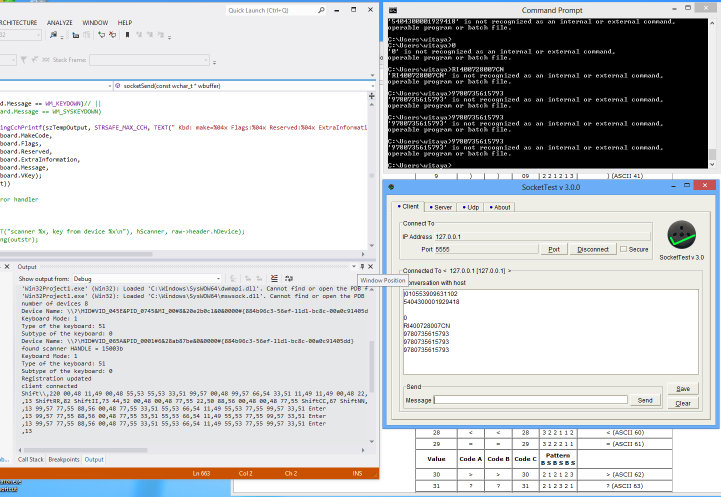Click the Quick Launch search magnifier icon
Image resolution: width=721 pixels, height=497 pixels.
pyautogui.click(x=321, y=10)
